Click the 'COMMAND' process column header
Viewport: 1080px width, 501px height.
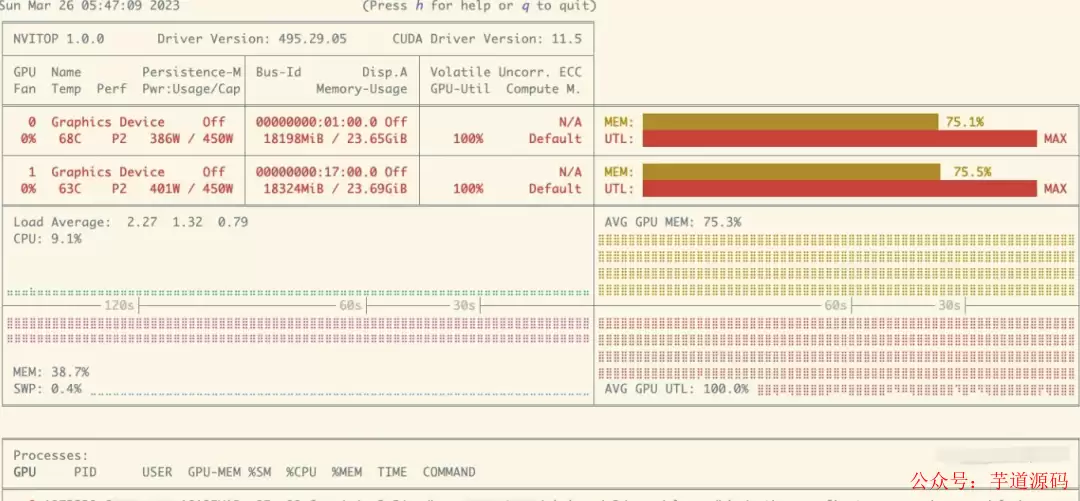[449, 472]
